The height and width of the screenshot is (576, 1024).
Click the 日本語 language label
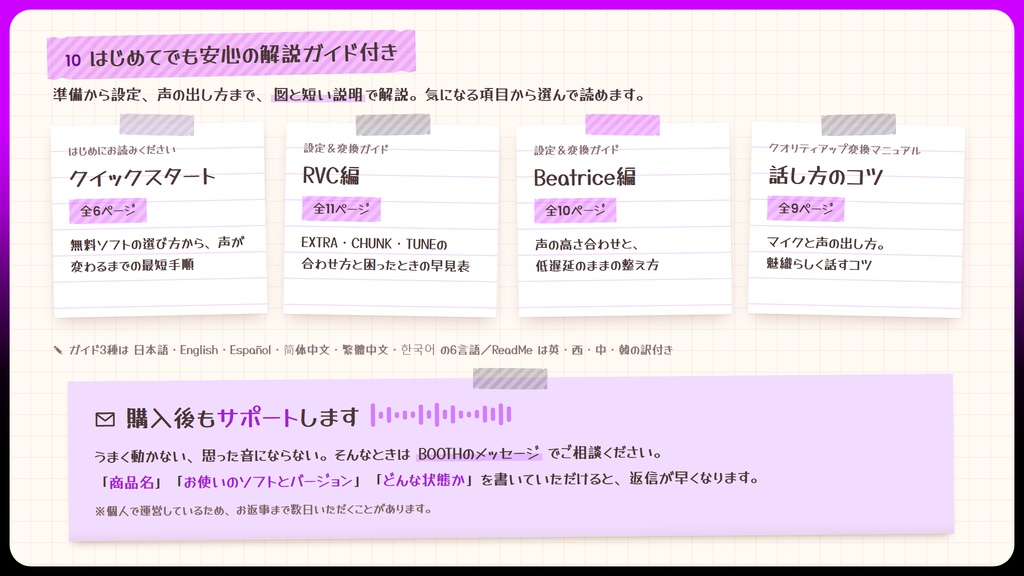coord(151,350)
